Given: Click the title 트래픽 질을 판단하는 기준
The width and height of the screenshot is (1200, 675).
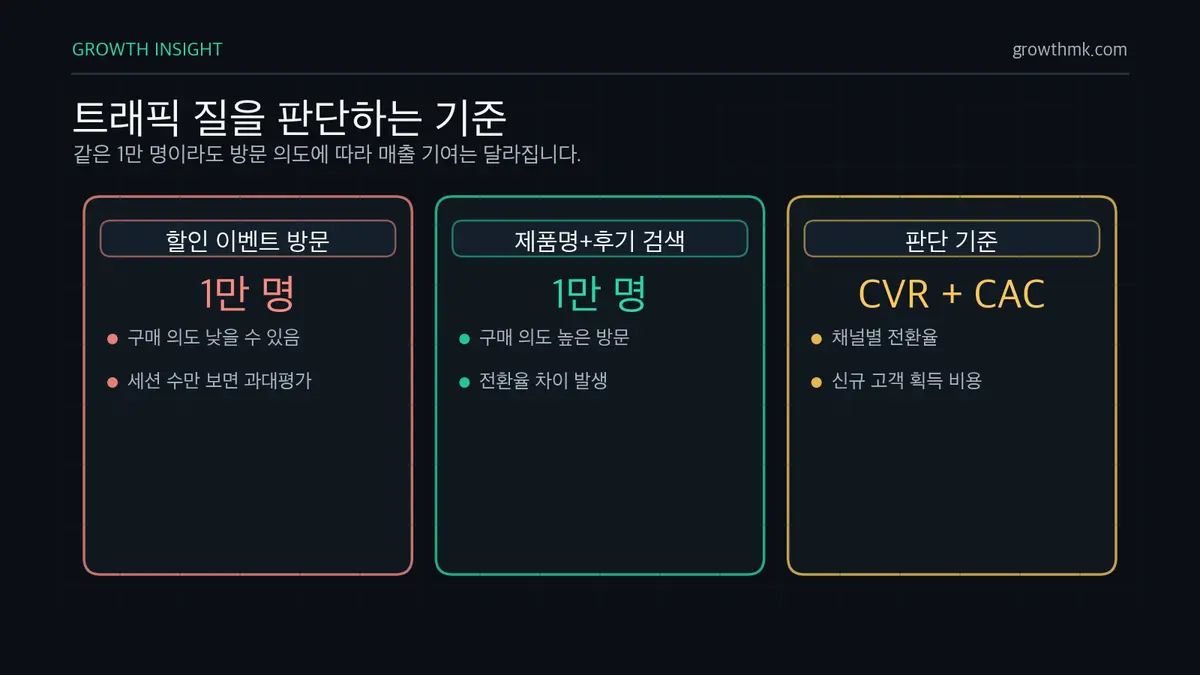Looking at the screenshot, I should point(290,118).
